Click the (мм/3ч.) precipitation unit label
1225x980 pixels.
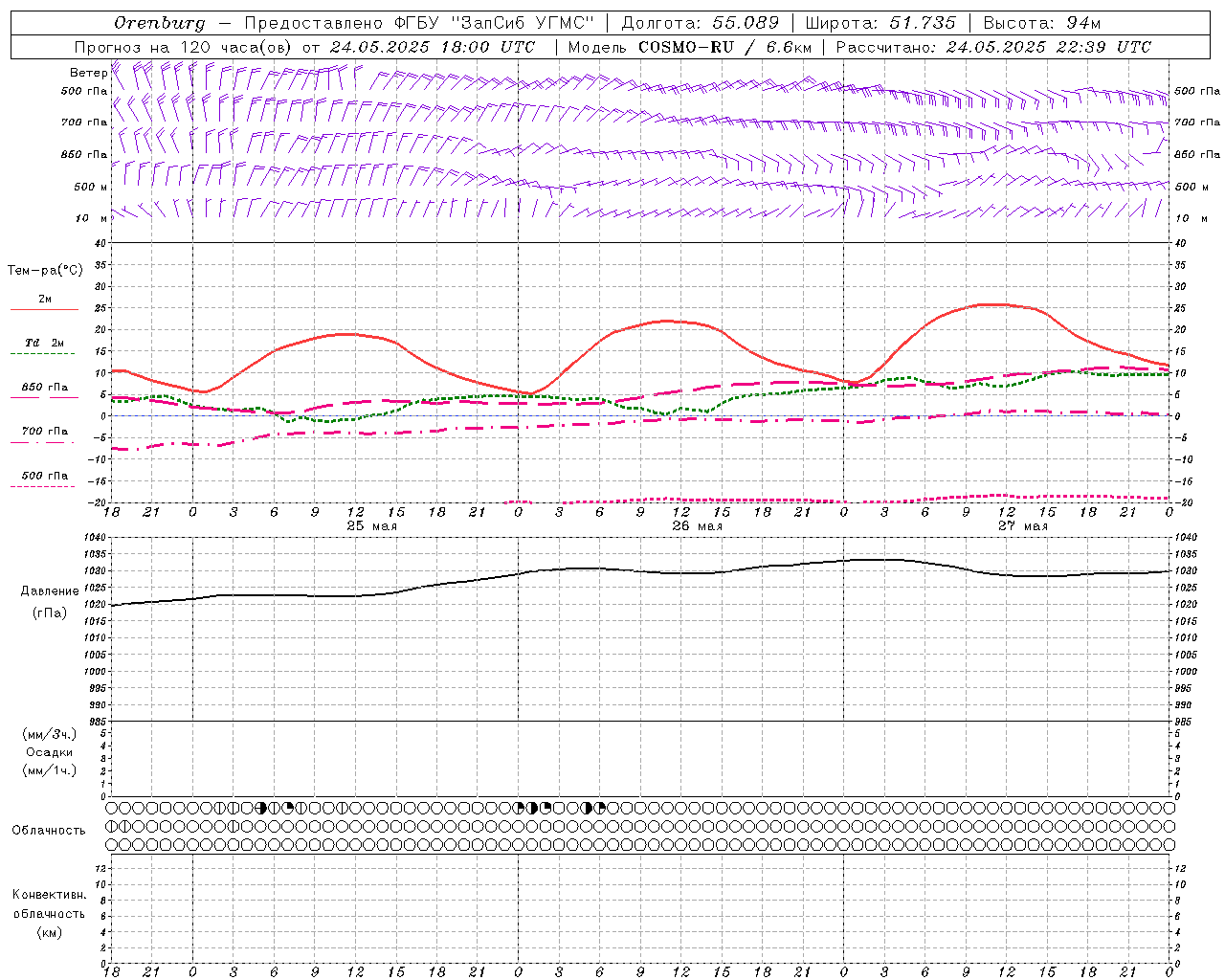pyautogui.click(x=49, y=734)
